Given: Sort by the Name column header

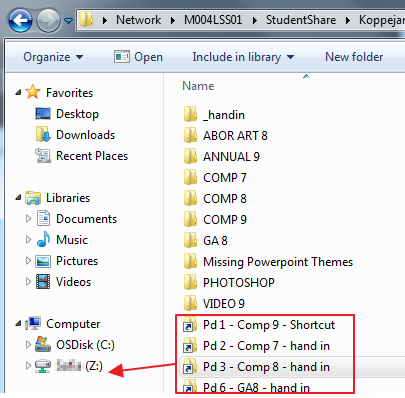Looking at the screenshot, I should tap(198, 86).
